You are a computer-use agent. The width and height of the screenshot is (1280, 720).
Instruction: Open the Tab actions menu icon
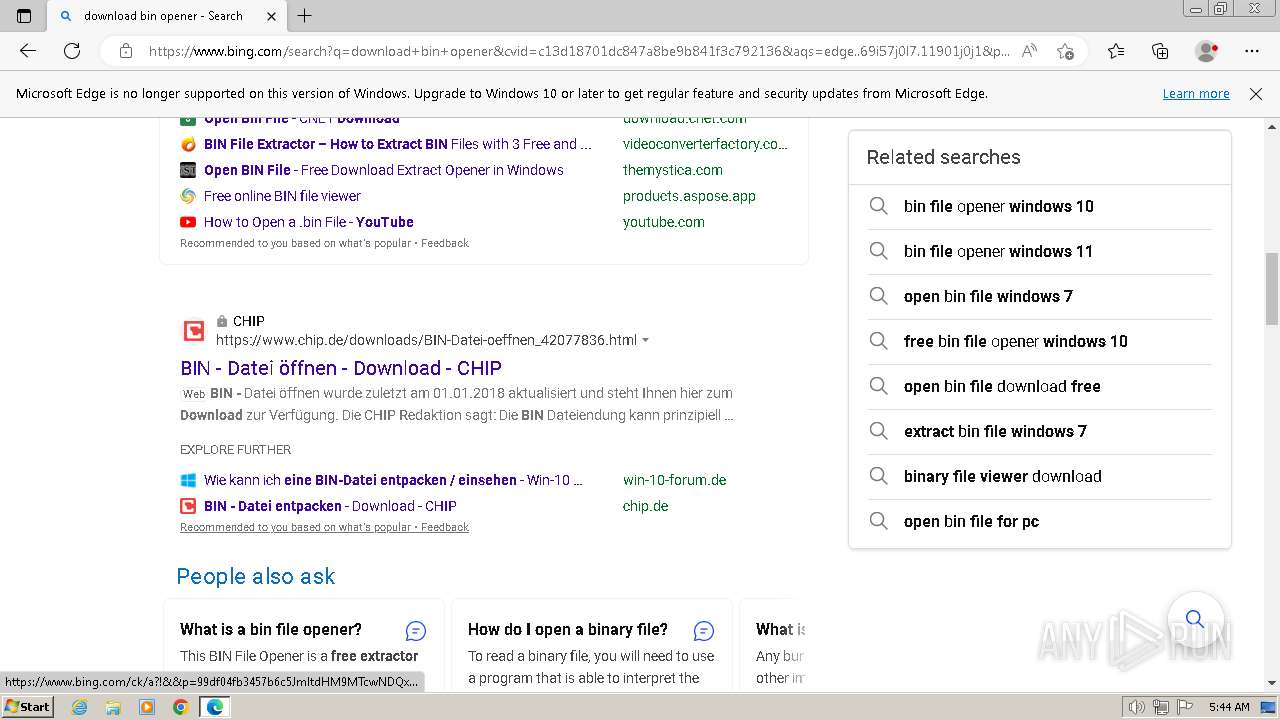click(x=24, y=16)
